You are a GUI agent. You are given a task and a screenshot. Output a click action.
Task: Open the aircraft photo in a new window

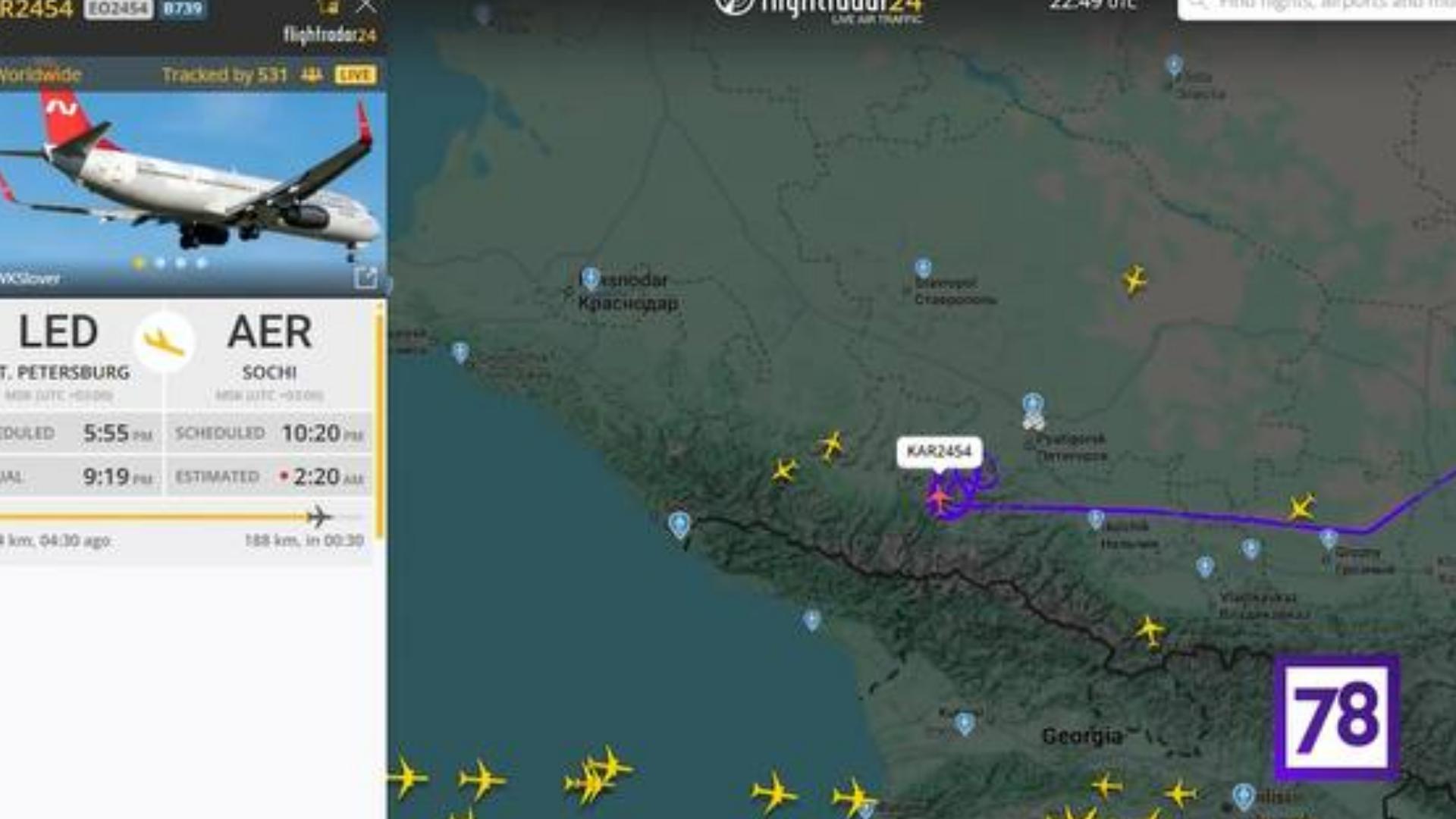(366, 278)
